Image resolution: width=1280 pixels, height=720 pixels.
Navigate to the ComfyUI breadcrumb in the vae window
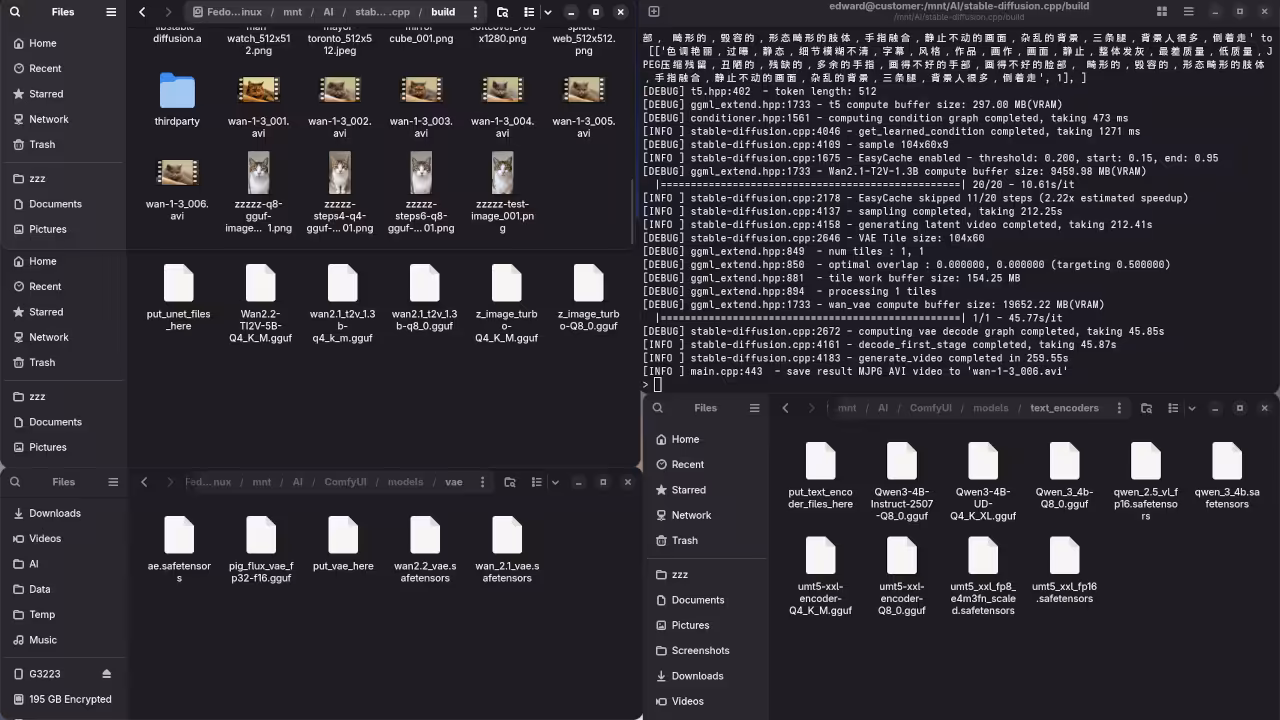tap(344, 482)
